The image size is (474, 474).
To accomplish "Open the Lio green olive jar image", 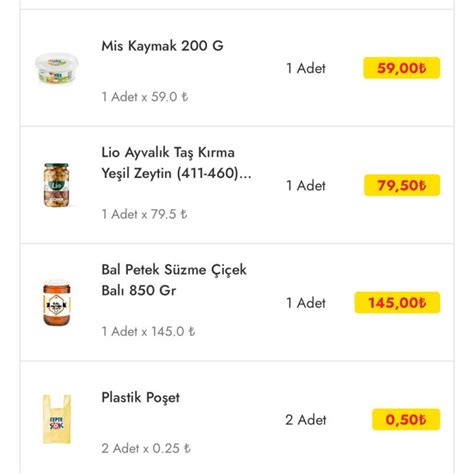I will pyautogui.click(x=57, y=185).
